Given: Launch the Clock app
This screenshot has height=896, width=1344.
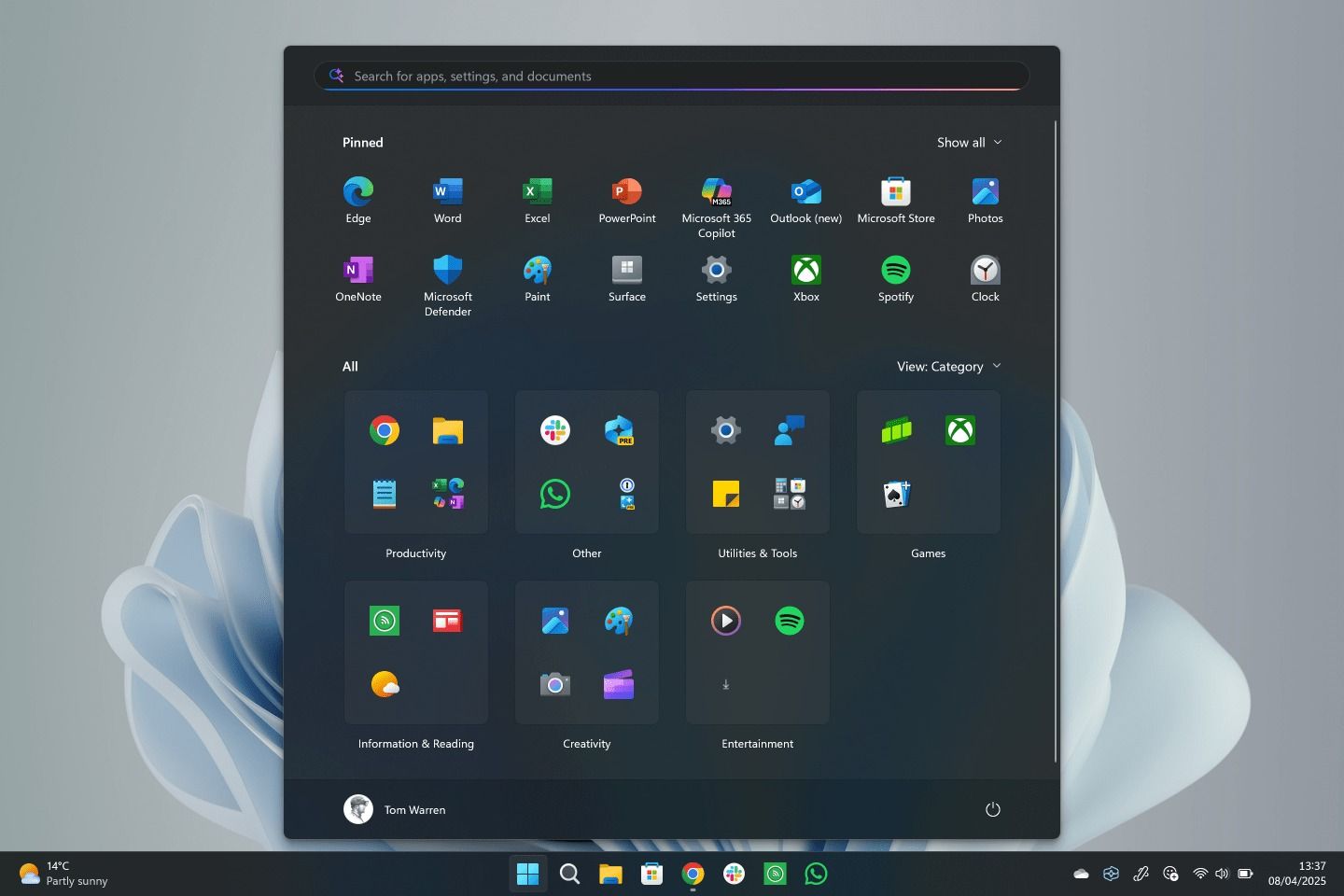Looking at the screenshot, I should pos(985,274).
